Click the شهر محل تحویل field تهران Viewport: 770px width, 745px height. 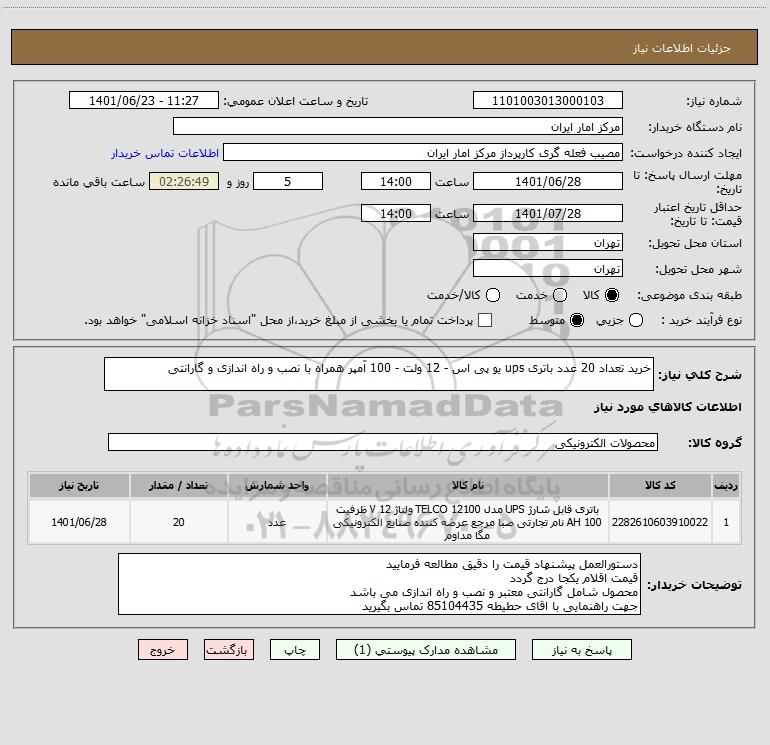[548, 268]
